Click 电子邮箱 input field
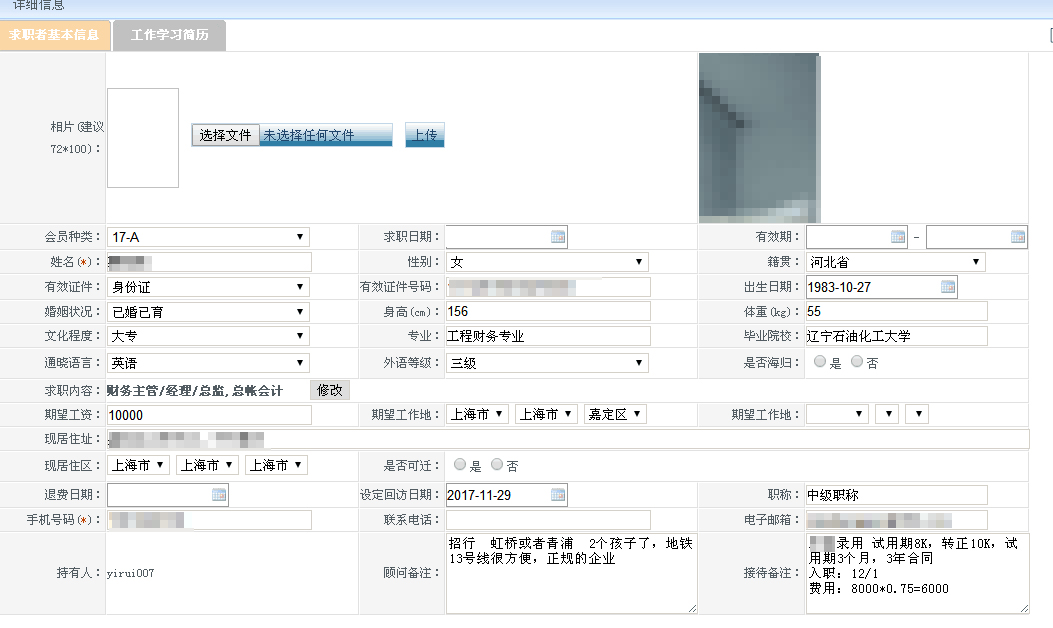The image size is (1053, 628). 897,520
